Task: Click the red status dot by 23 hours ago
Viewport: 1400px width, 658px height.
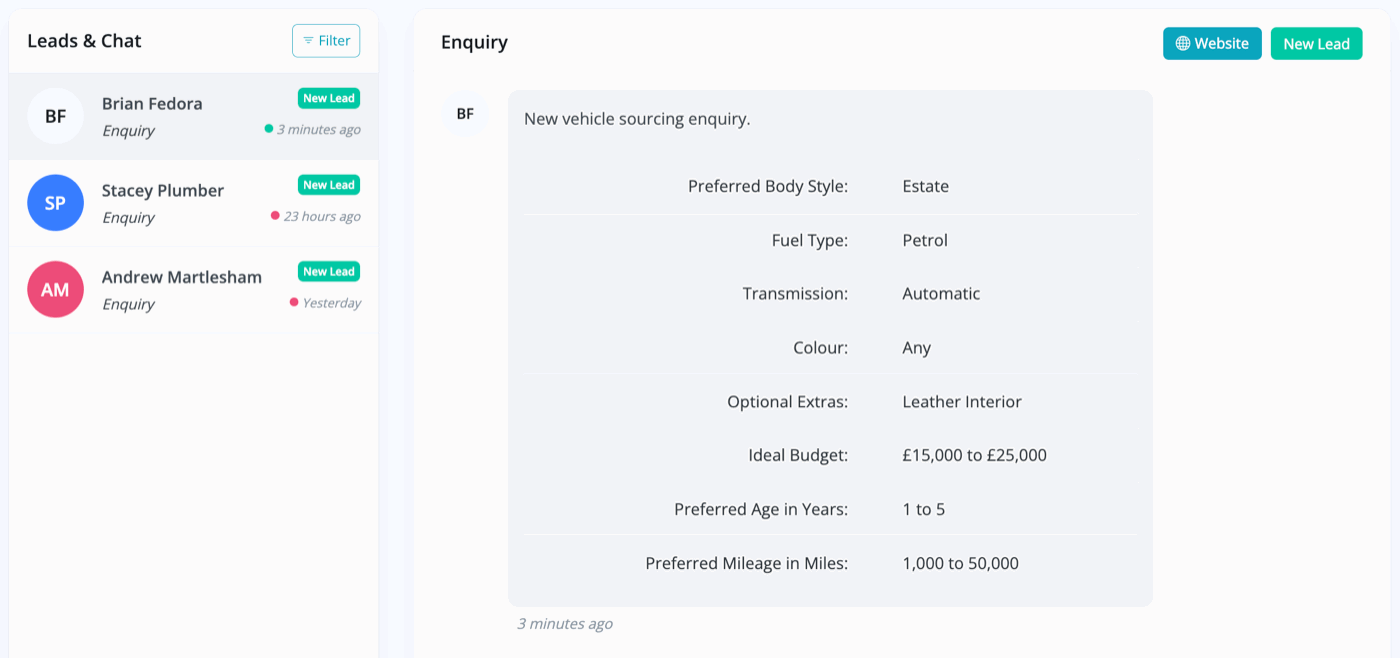Action: point(275,216)
